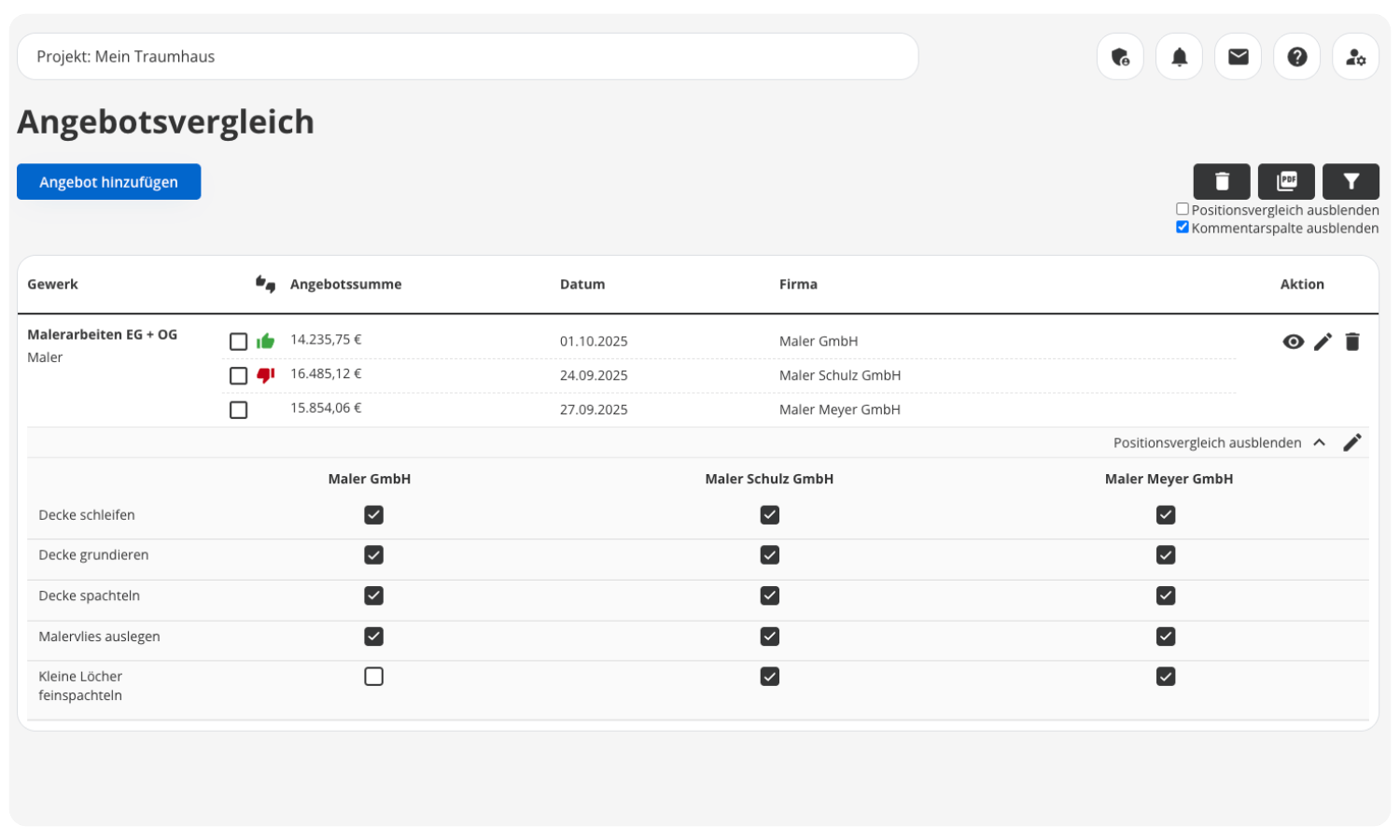Image resolution: width=1400 pixels, height=840 pixels.
Task: Open the notifications bell icon
Action: pos(1179,57)
